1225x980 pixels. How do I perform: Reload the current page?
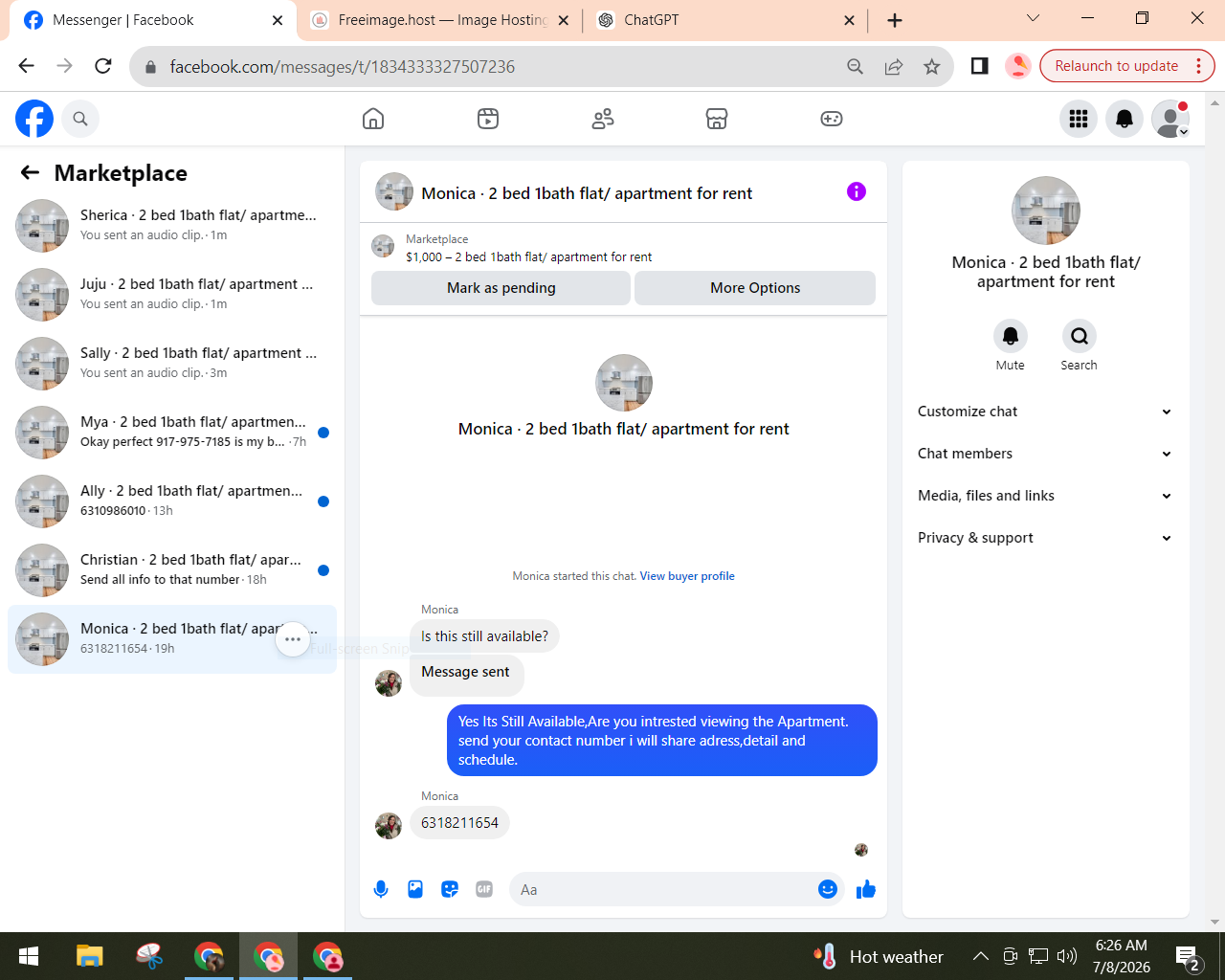tap(103, 66)
